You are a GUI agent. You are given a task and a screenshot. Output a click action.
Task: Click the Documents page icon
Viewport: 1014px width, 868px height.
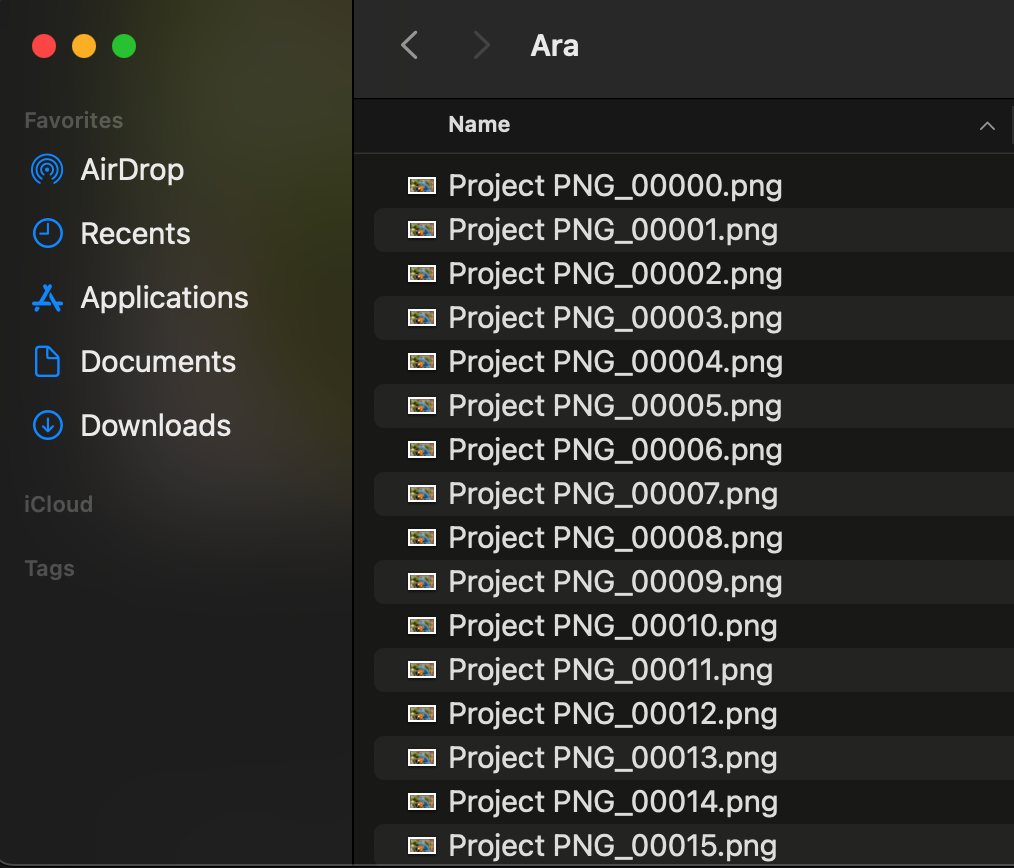[47, 362]
